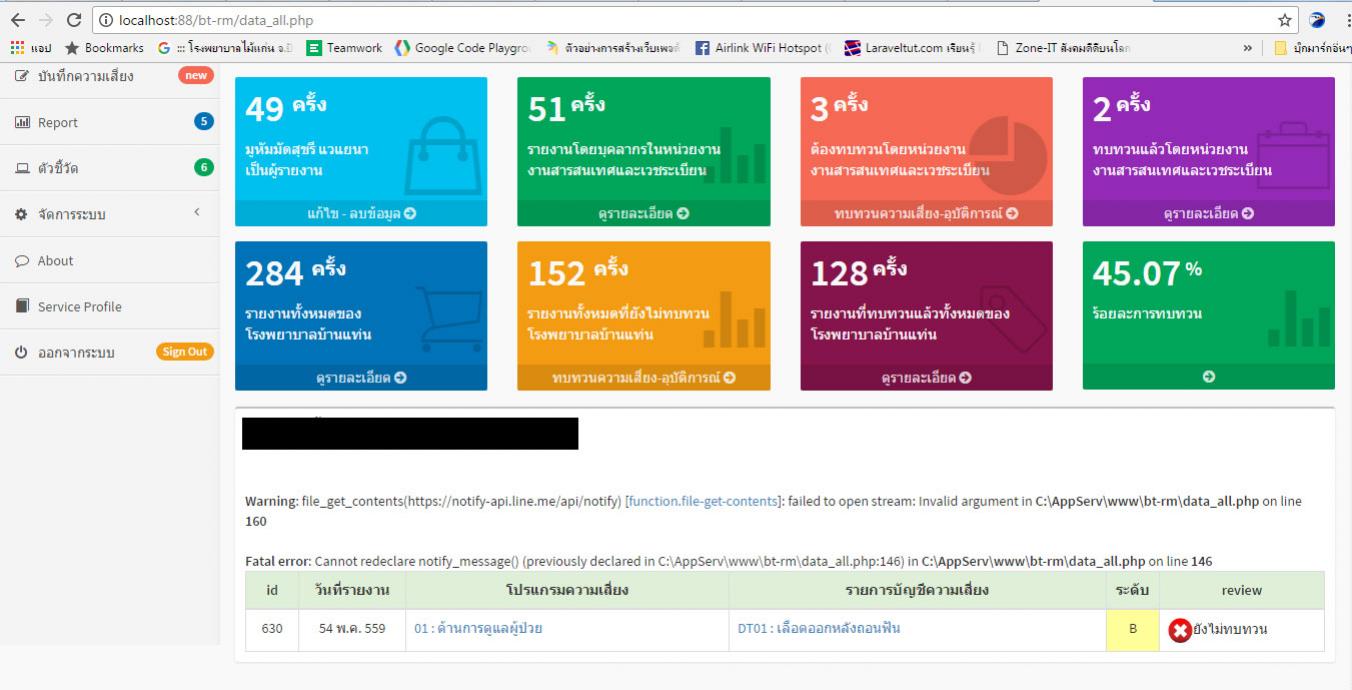Screen dimensions: 1352x690
Task: Click the 45.07 % percentage value
Action: [1147, 272]
